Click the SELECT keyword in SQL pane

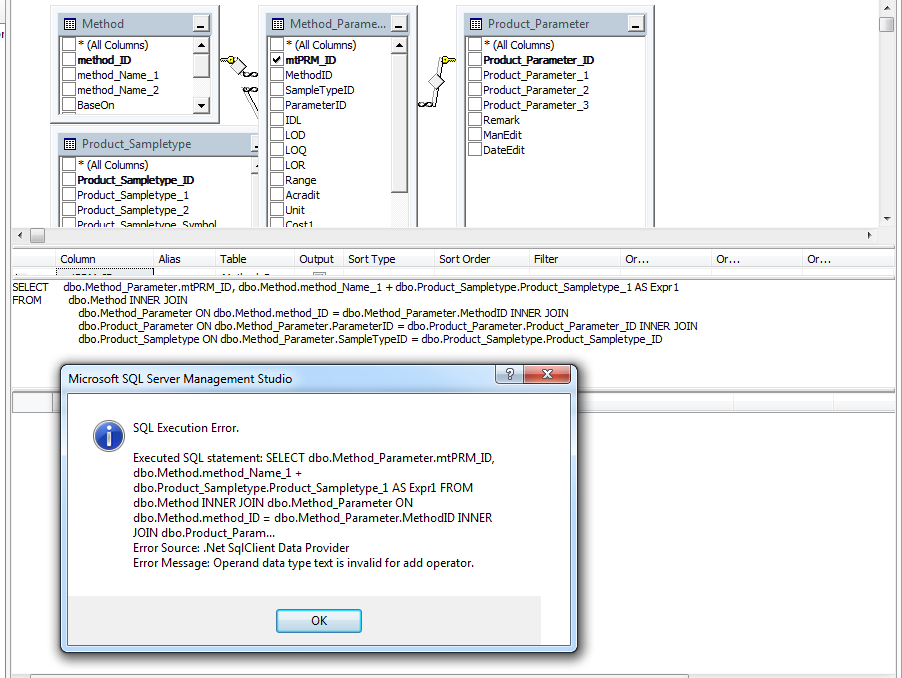30,287
